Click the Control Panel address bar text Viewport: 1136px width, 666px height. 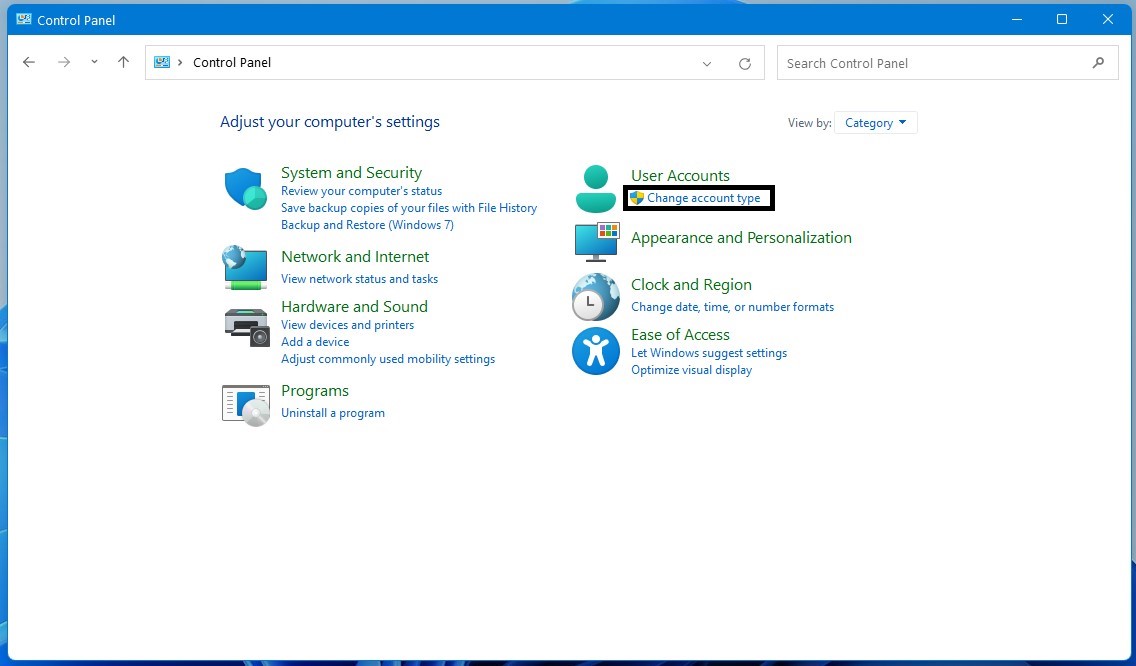(232, 62)
